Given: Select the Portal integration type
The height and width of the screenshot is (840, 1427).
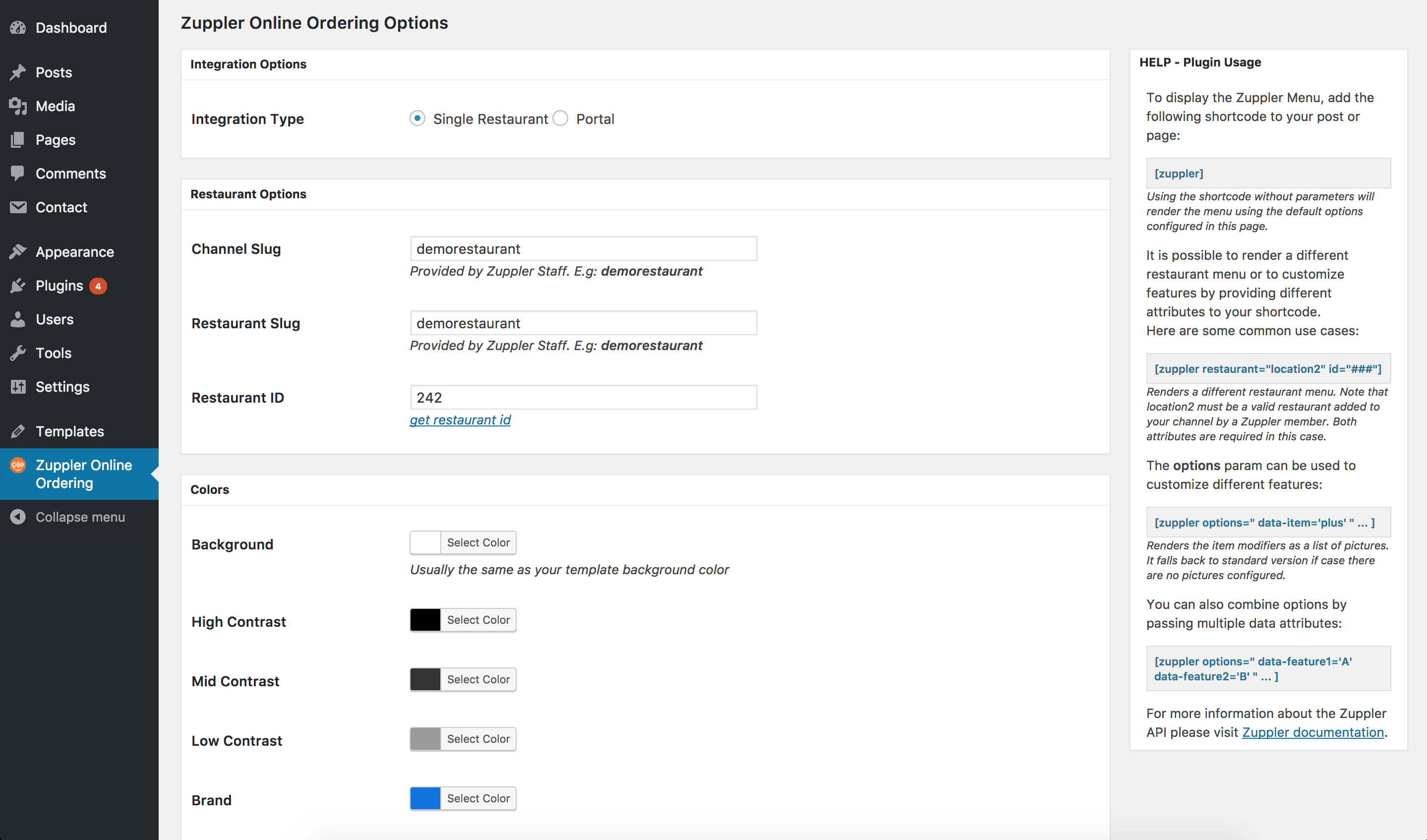Looking at the screenshot, I should [561, 119].
